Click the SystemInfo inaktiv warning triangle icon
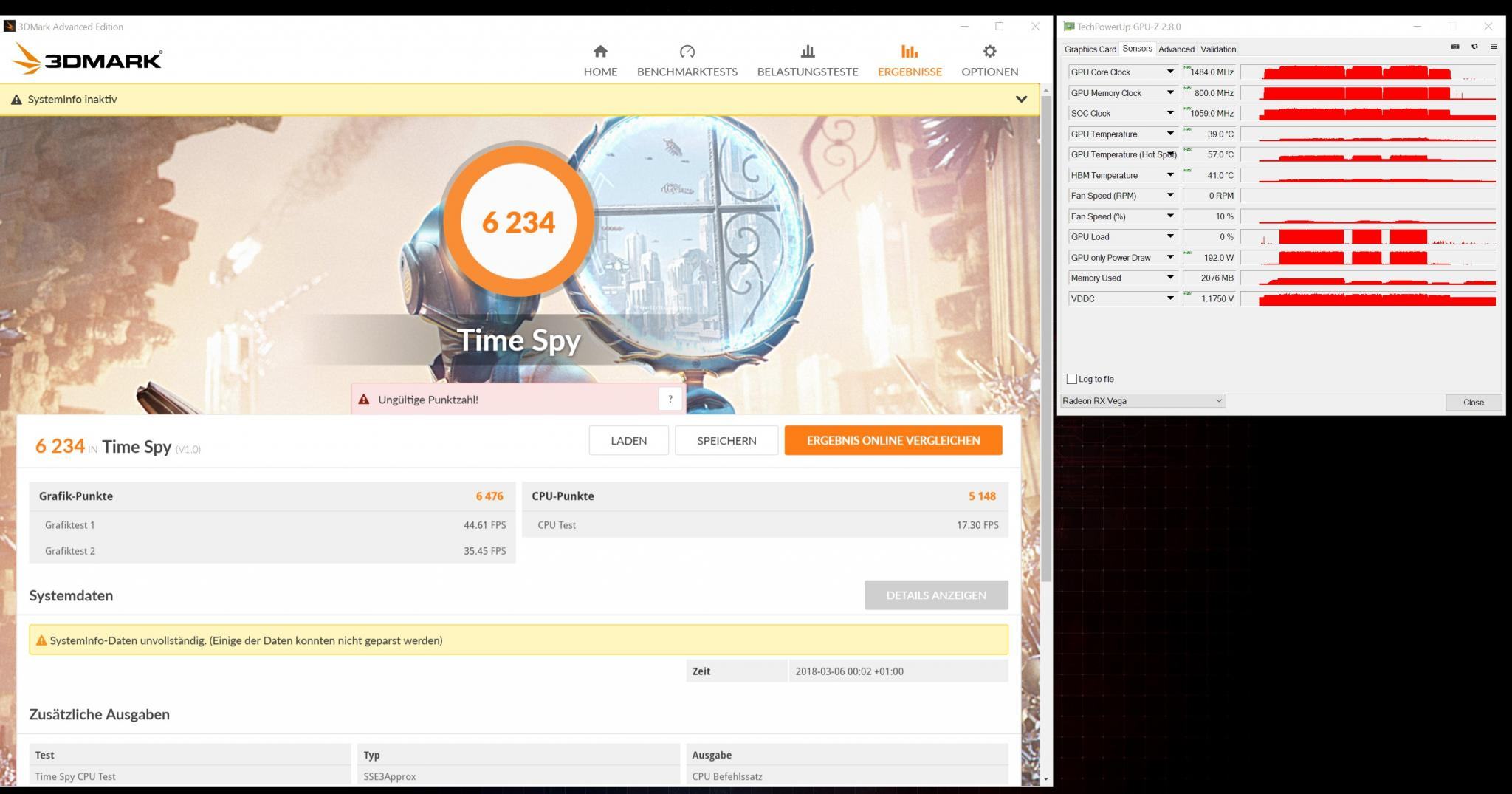 click(16, 100)
